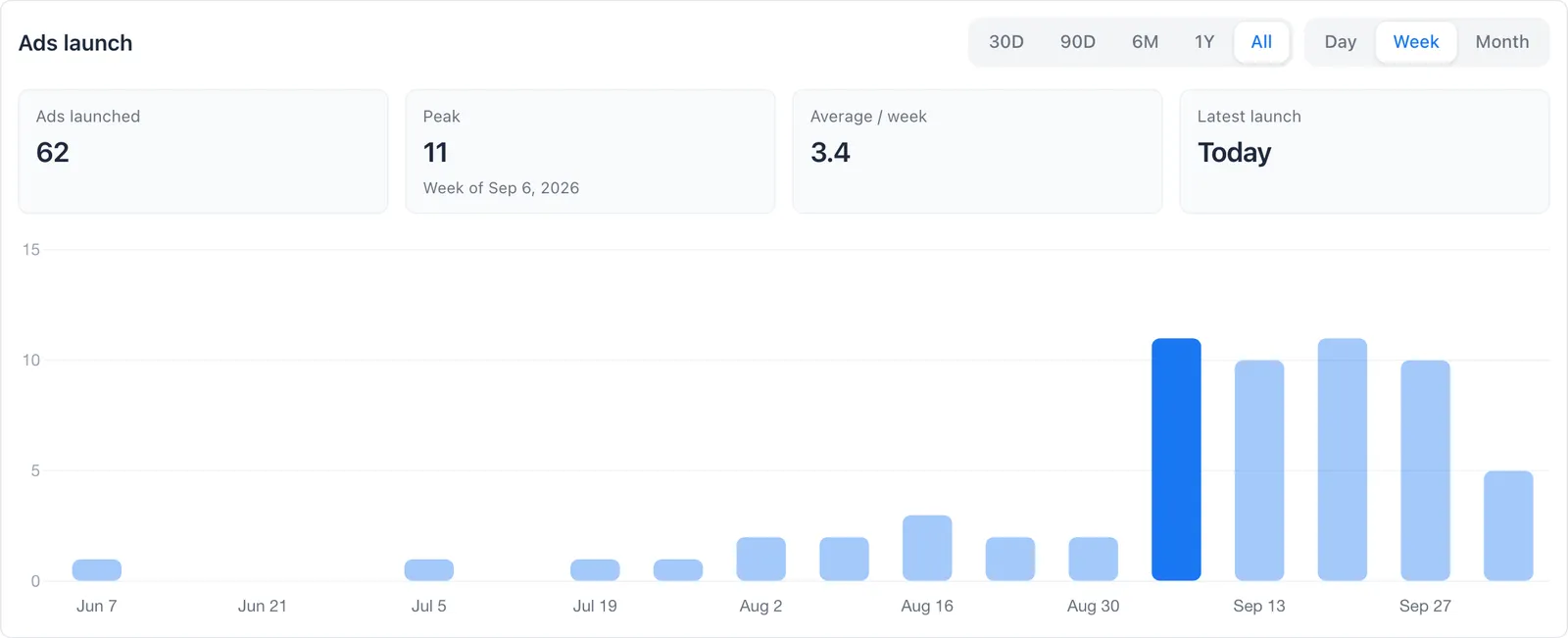1568x638 pixels.
Task: Choose the 1Y time range
Action: pos(1204,42)
